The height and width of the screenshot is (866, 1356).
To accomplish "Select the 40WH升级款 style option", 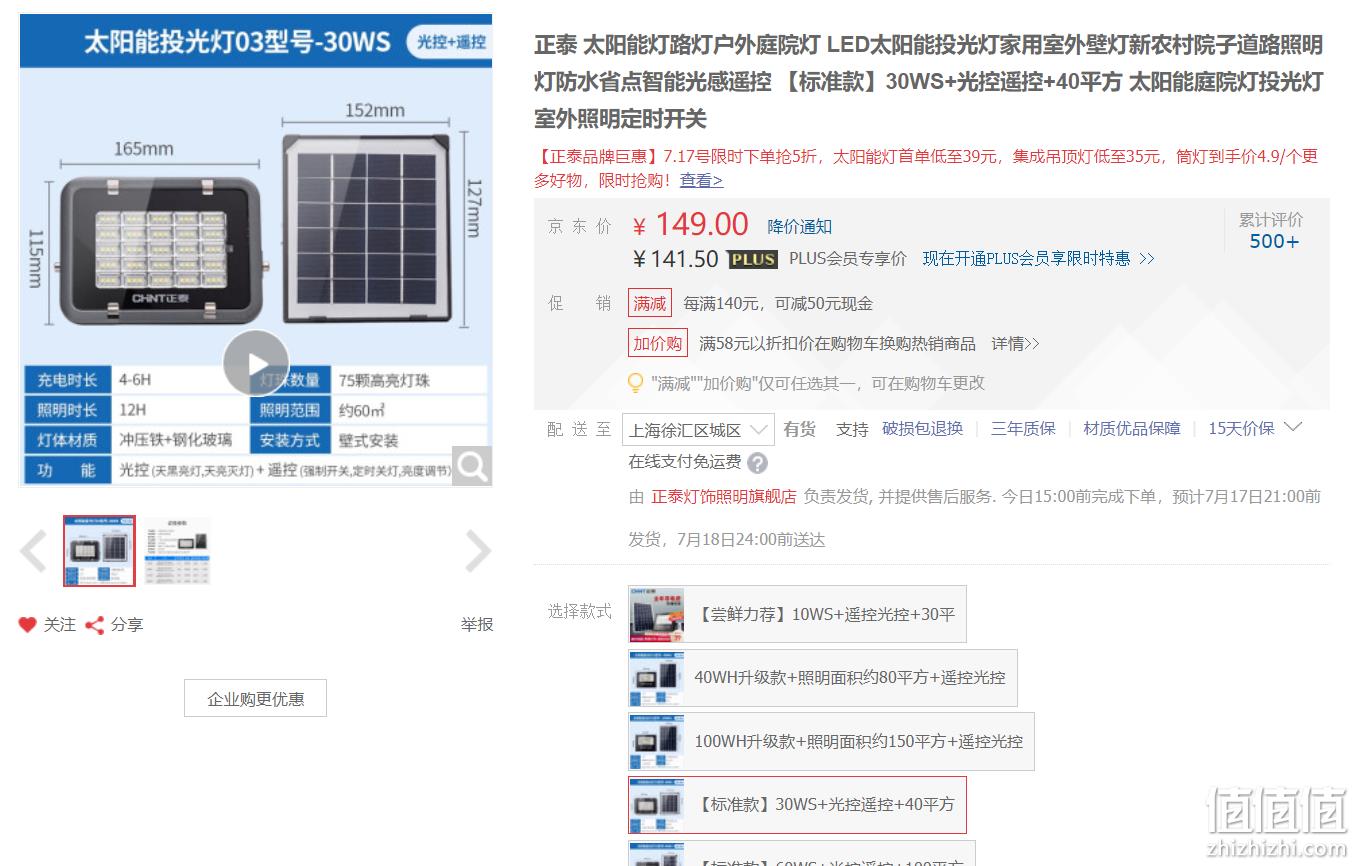I will pyautogui.click(x=822, y=678).
